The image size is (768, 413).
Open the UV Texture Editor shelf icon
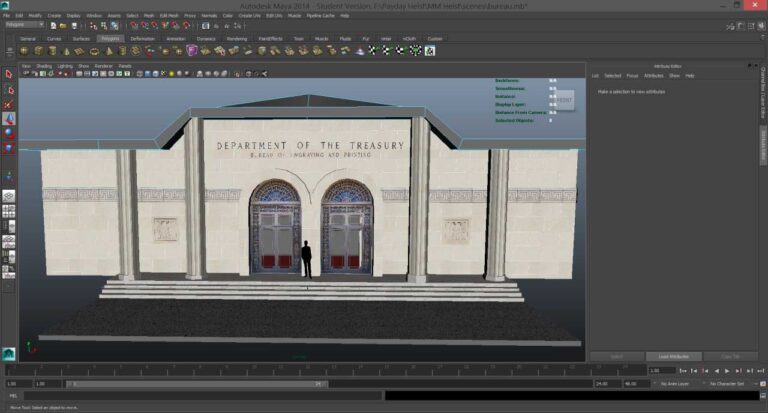point(430,50)
